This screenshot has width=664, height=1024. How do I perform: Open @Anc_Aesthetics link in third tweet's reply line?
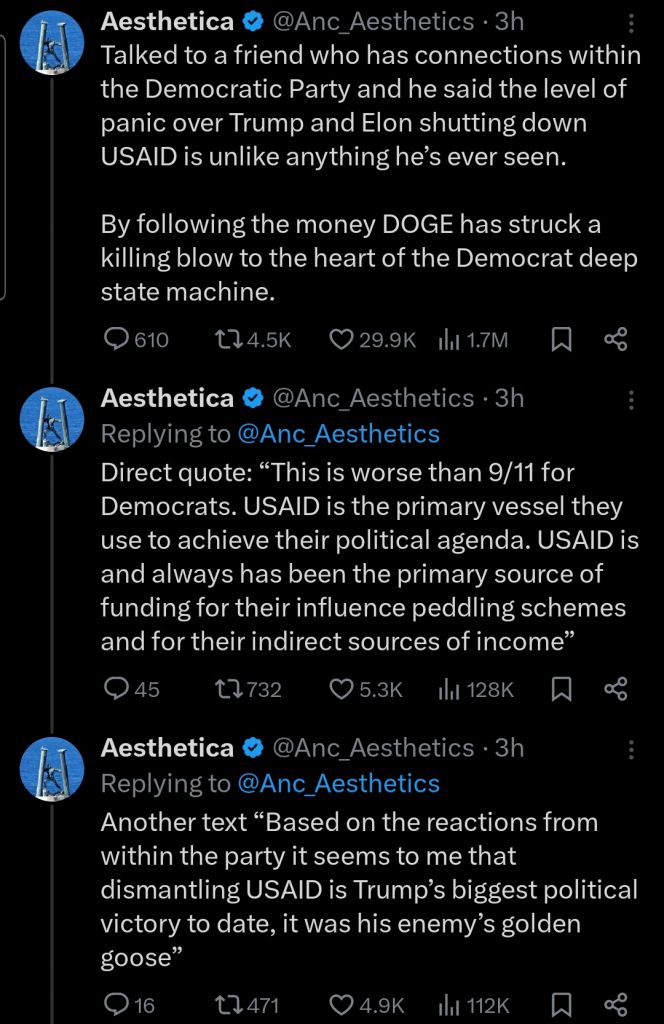click(x=338, y=783)
